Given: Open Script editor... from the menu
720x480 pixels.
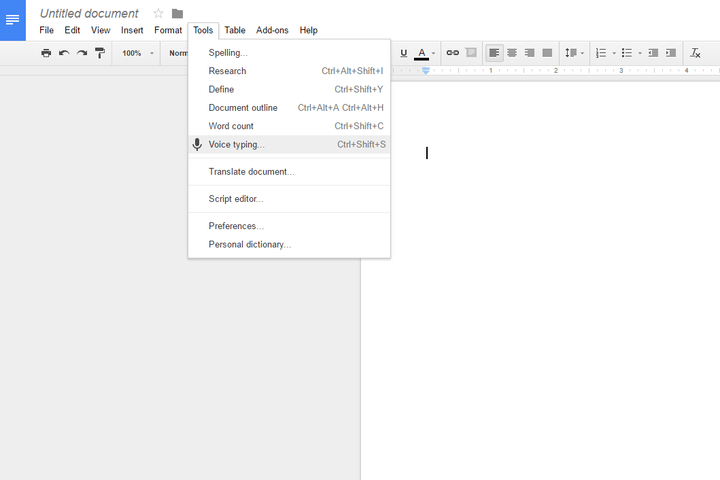Looking at the screenshot, I should click(x=289, y=199).
